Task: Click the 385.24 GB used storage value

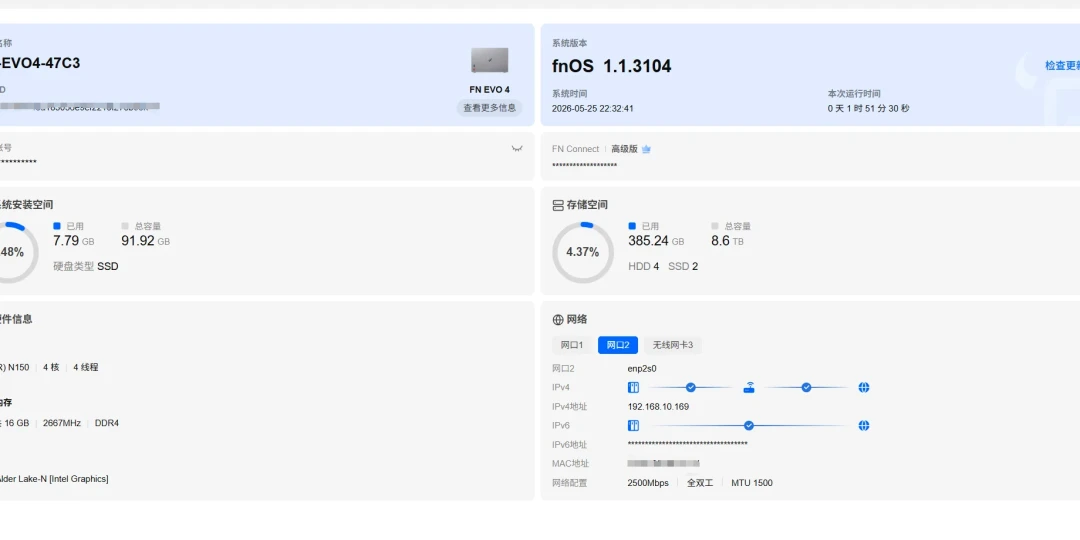Action: pyautogui.click(x=656, y=241)
